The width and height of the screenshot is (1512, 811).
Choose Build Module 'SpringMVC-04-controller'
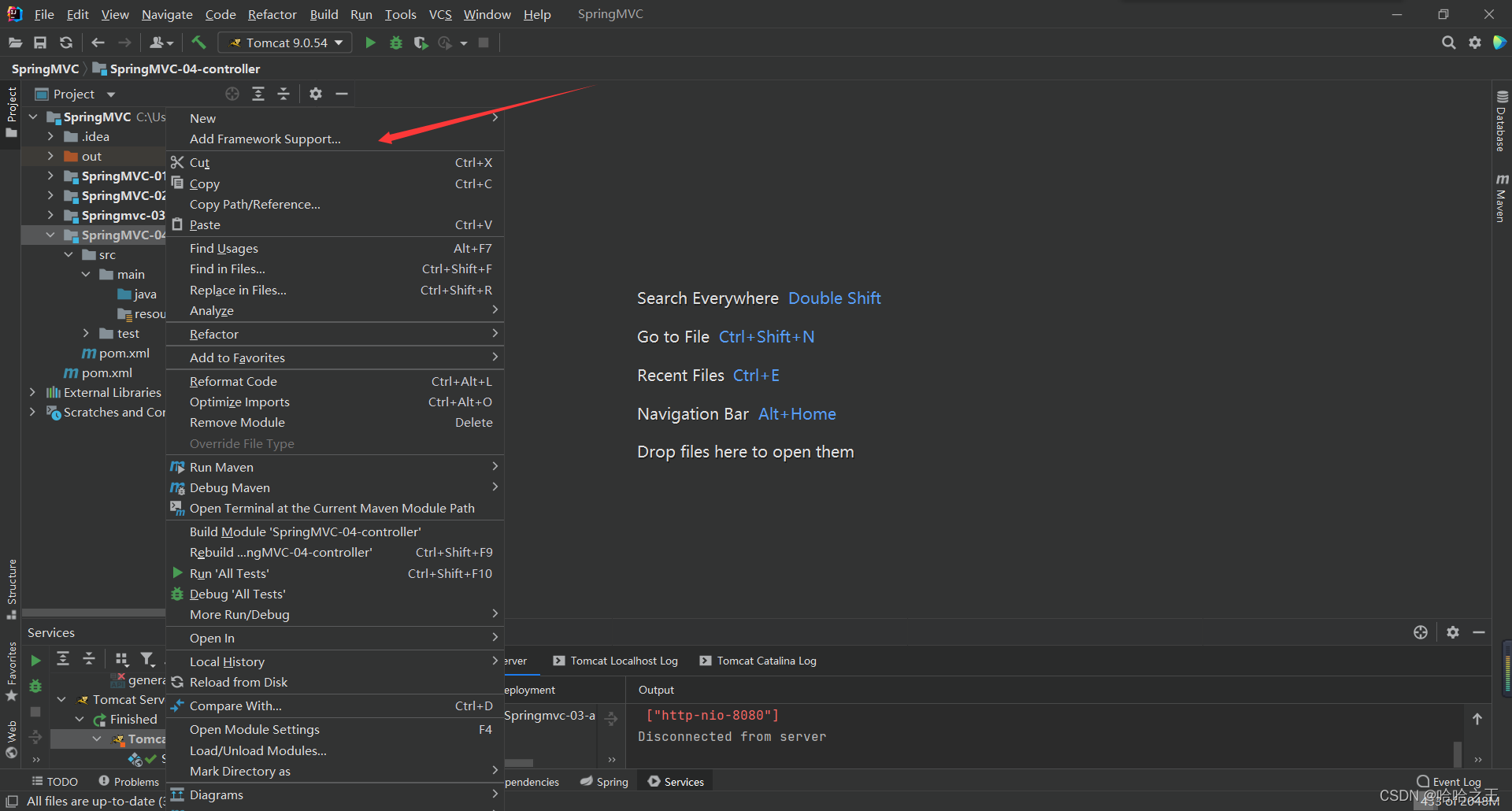335,531
